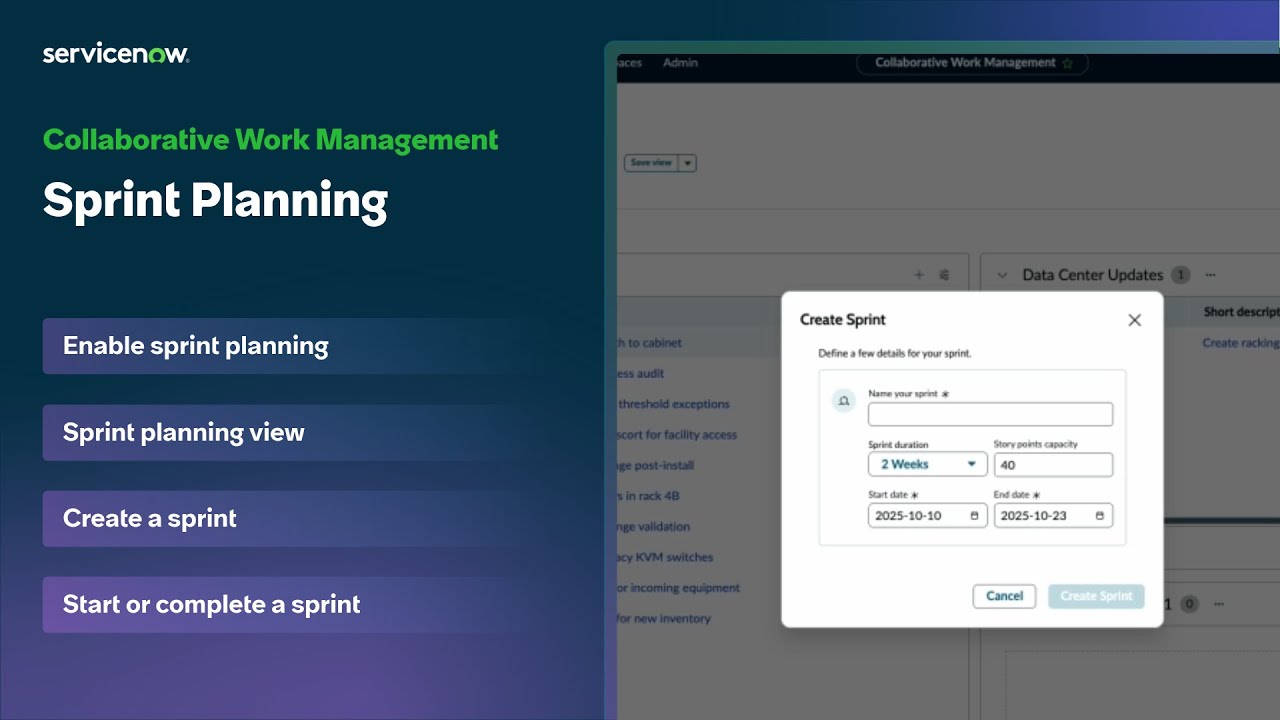
Task: Open the Start date calendar picker icon
Action: (975, 516)
